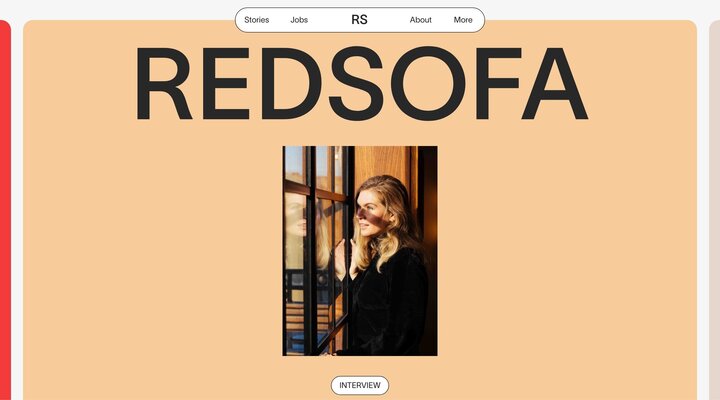This screenshot has height=400, width=720.
Task: Open the Stories page
Action: (256, 20)
